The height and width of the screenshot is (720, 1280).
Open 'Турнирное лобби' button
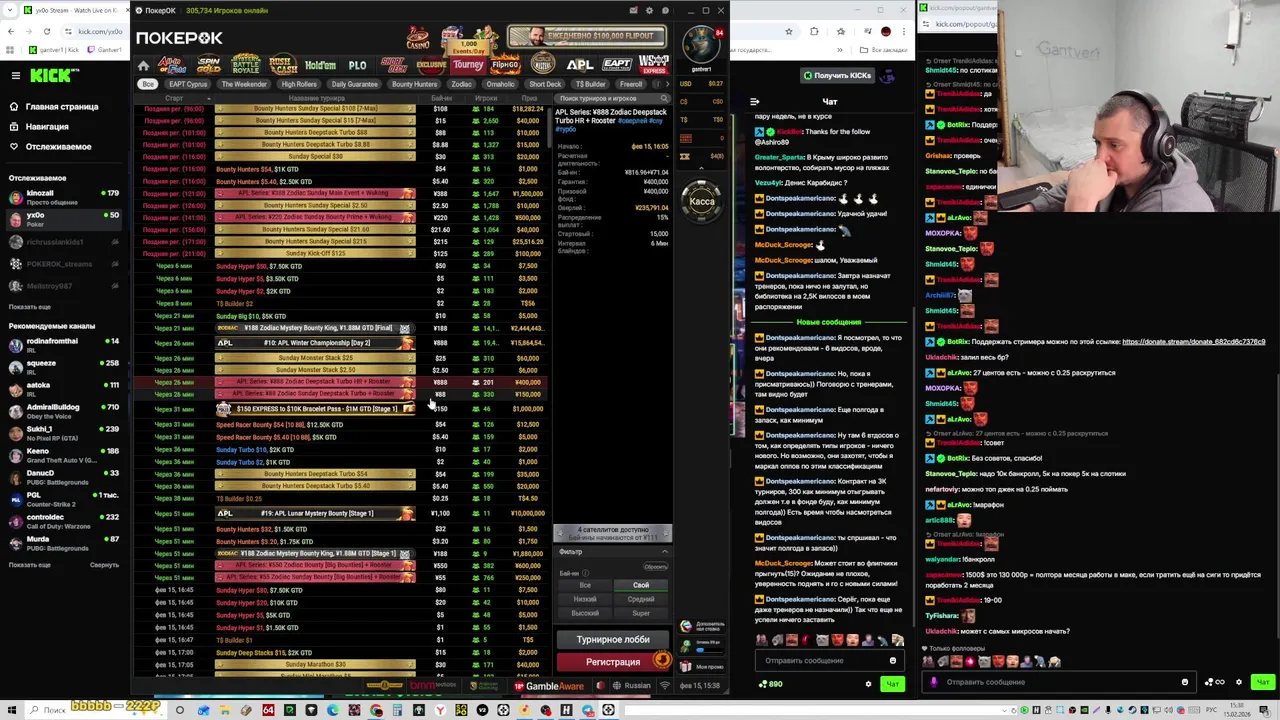coord(613,640)
